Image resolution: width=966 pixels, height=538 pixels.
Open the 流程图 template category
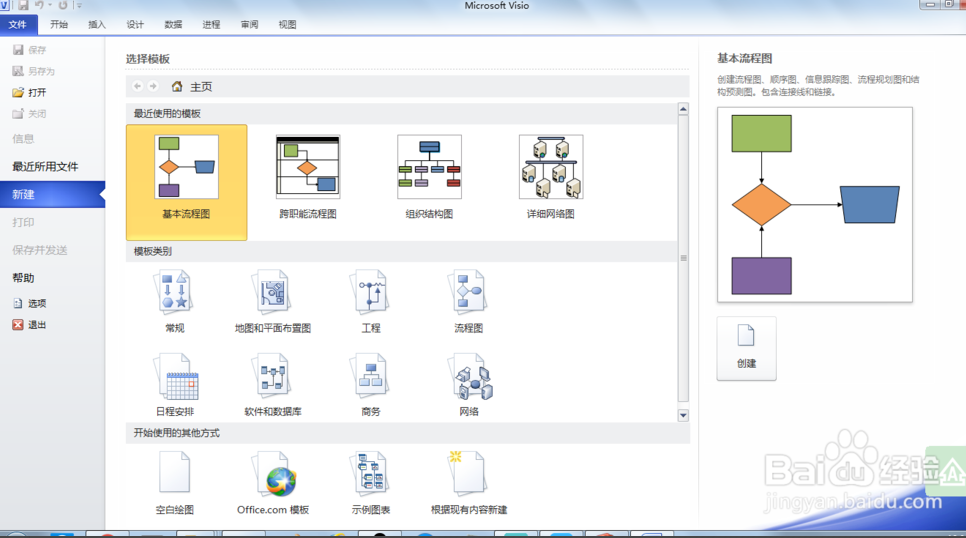tap(469, 302)
